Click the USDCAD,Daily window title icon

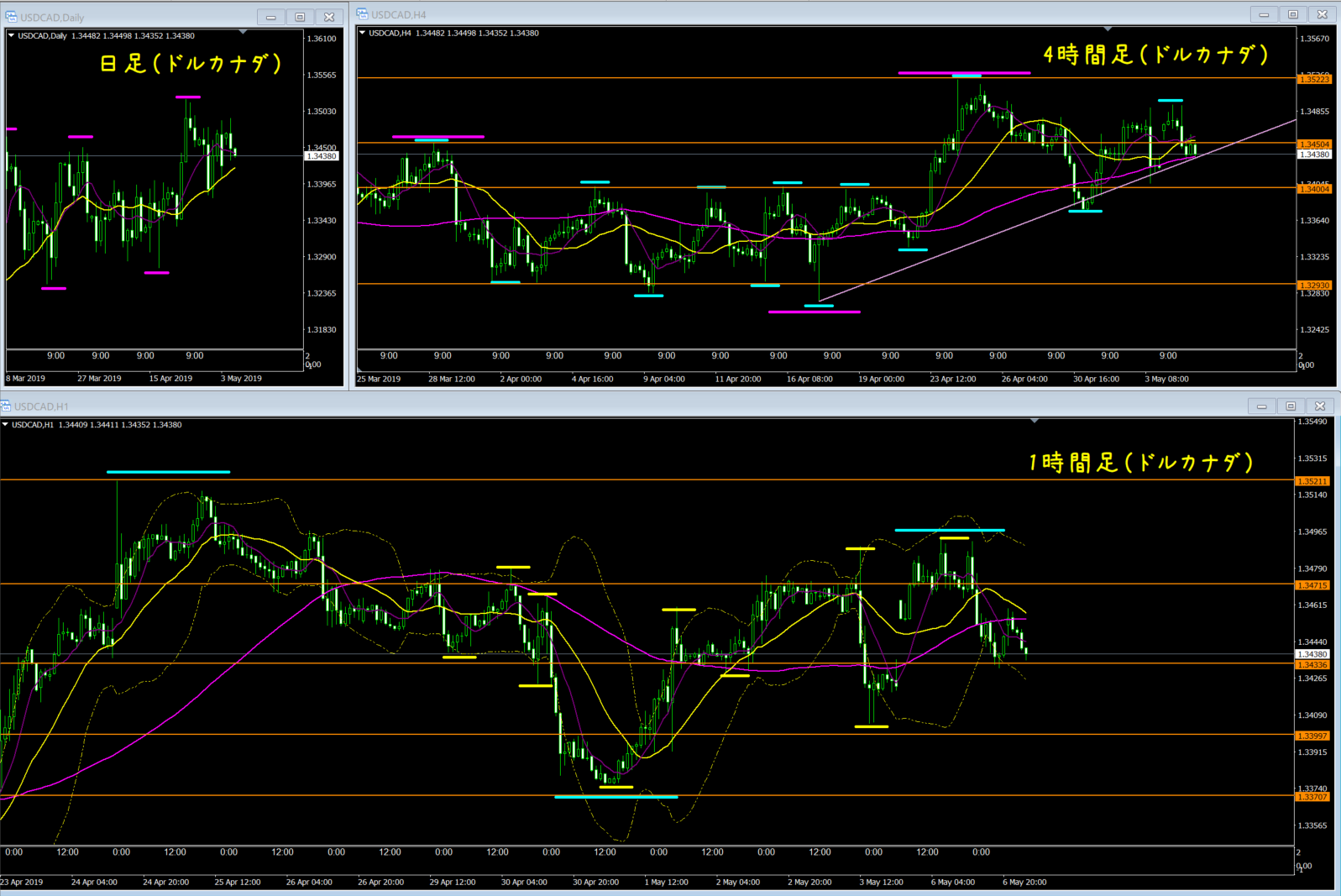(12, 17)
